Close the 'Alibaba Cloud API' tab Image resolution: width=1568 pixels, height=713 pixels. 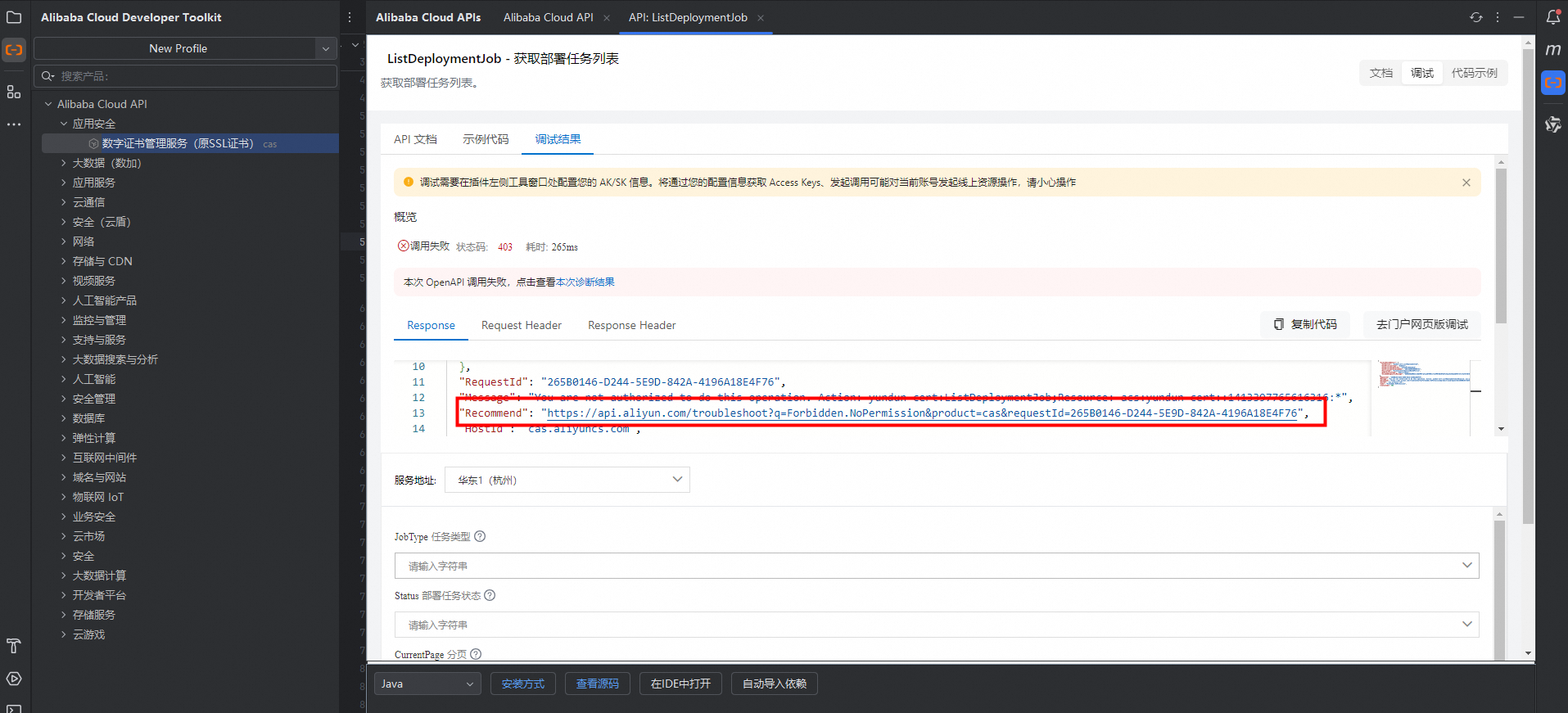coord(607,18)
